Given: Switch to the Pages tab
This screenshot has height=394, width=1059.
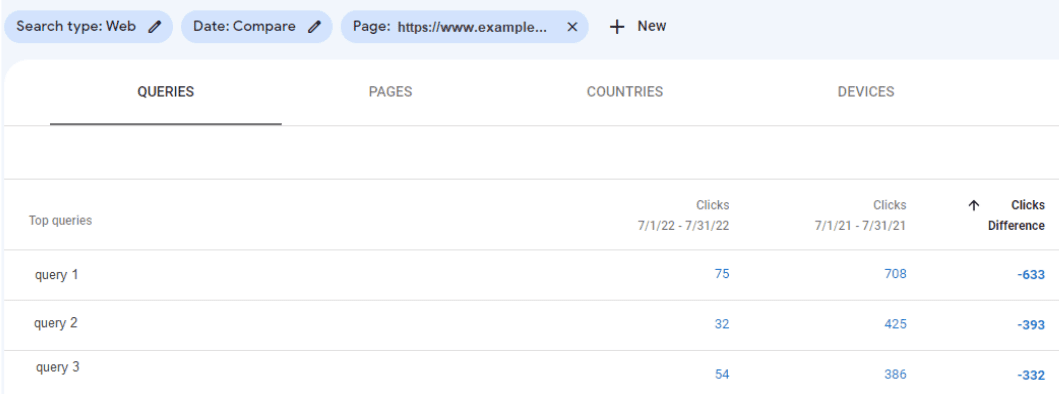Looking at the screenshot, I should pos(390,92).
